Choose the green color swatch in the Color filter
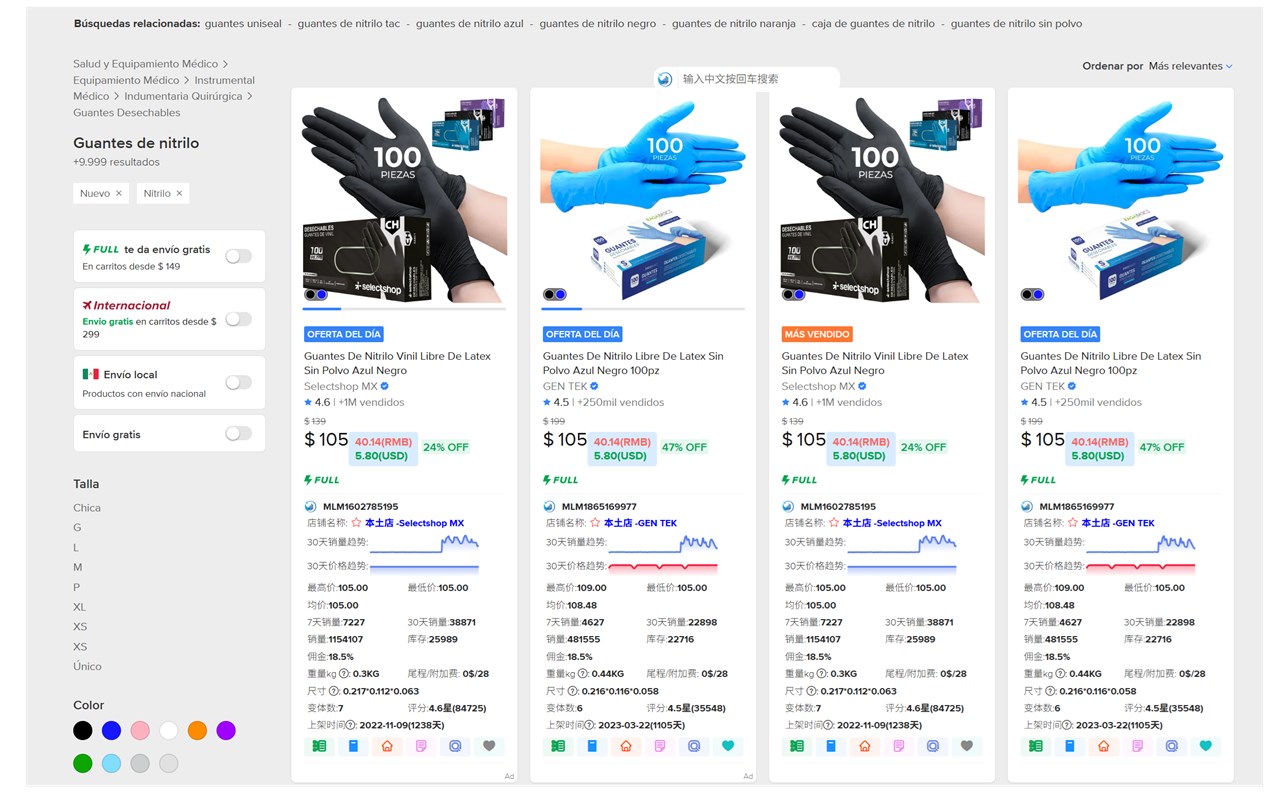Image resolution: width=1280 pixels, height=800 pixels. click(83, 764)
